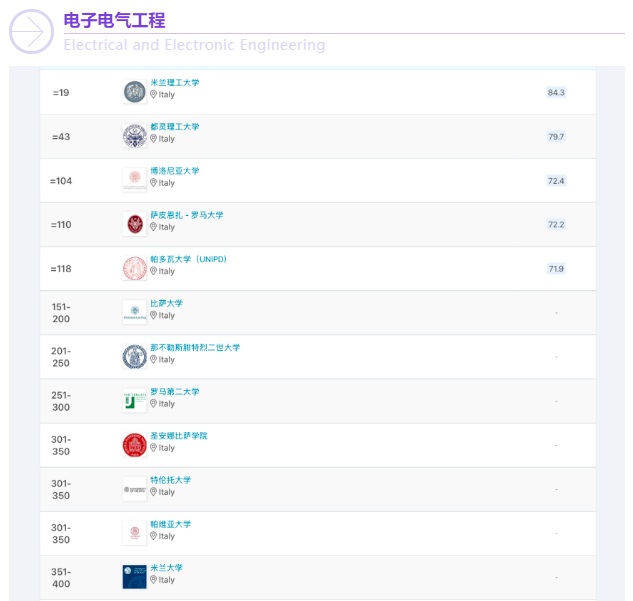Click the 72.2 score badge

(x=556, y=224)
